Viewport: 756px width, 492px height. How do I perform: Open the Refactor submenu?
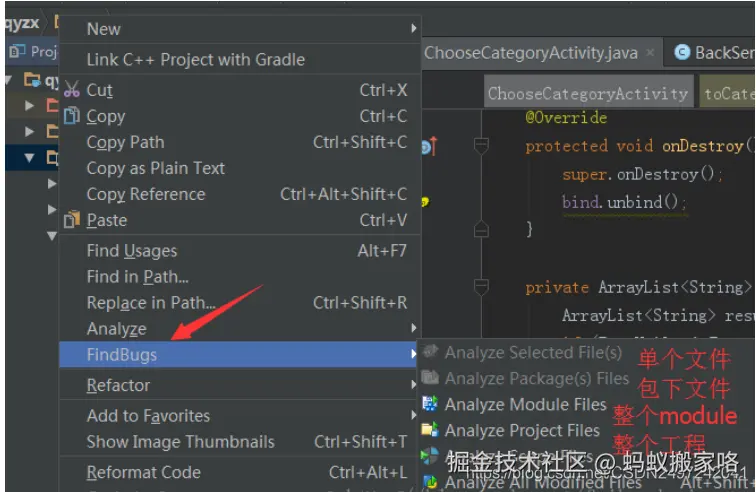pos(118,385)
